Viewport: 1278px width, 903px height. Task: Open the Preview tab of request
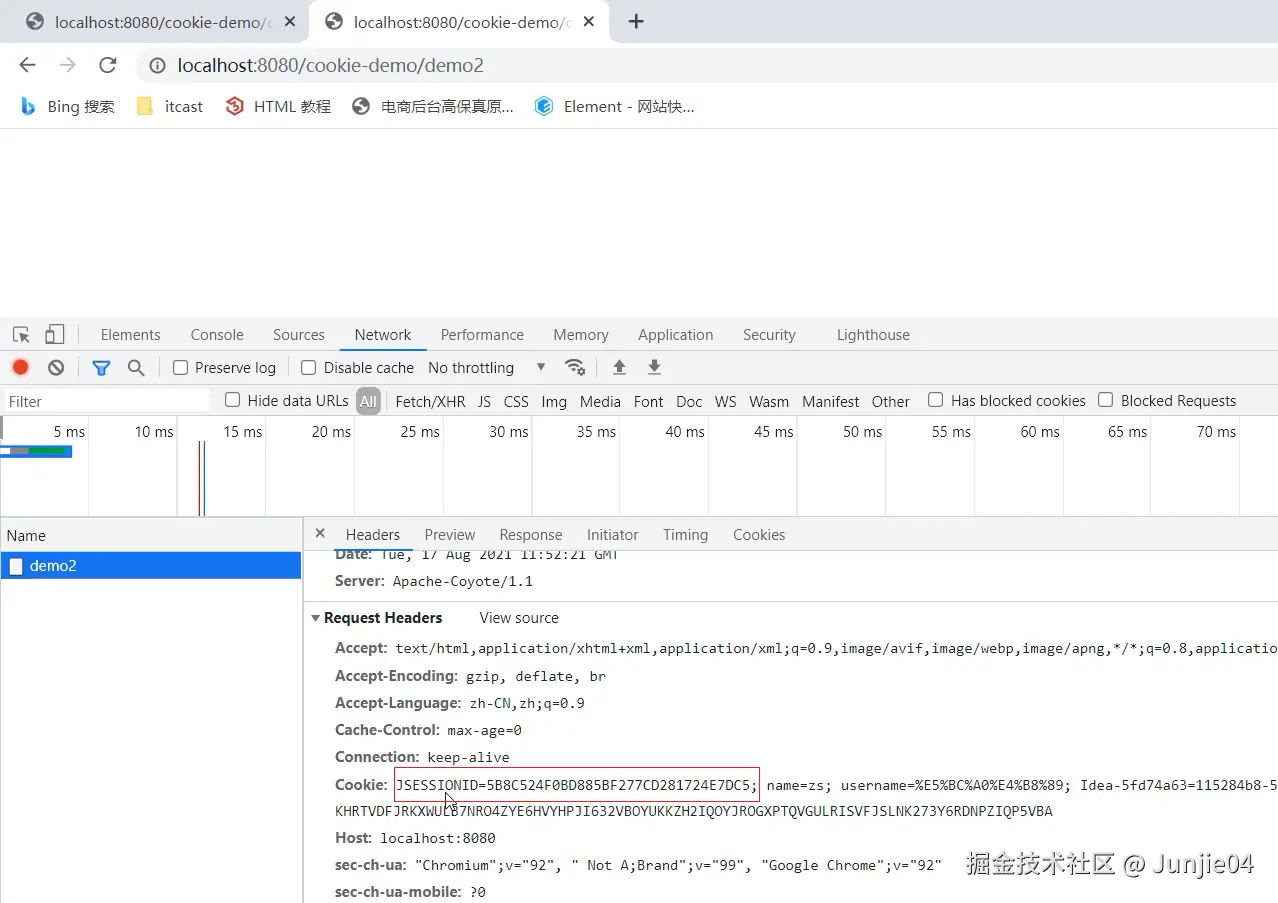450,535
